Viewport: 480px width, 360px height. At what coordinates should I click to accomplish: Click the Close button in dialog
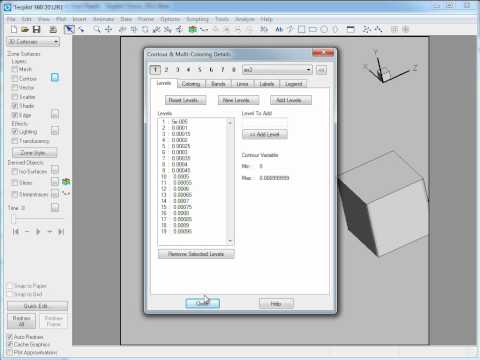[202, 303]
